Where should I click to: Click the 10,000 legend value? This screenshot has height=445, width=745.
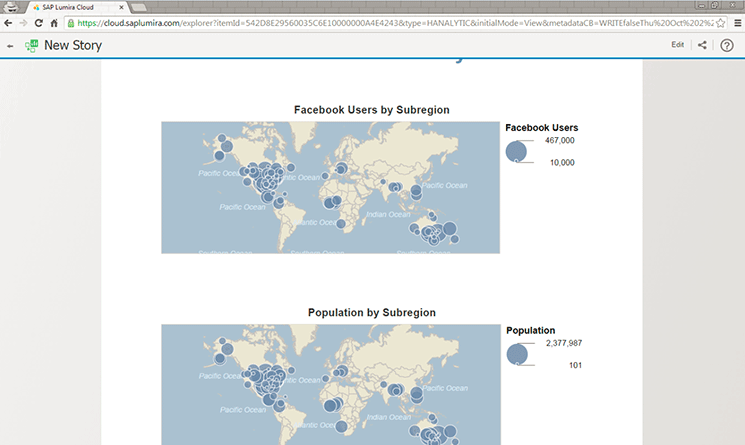[x=562, y=162]
